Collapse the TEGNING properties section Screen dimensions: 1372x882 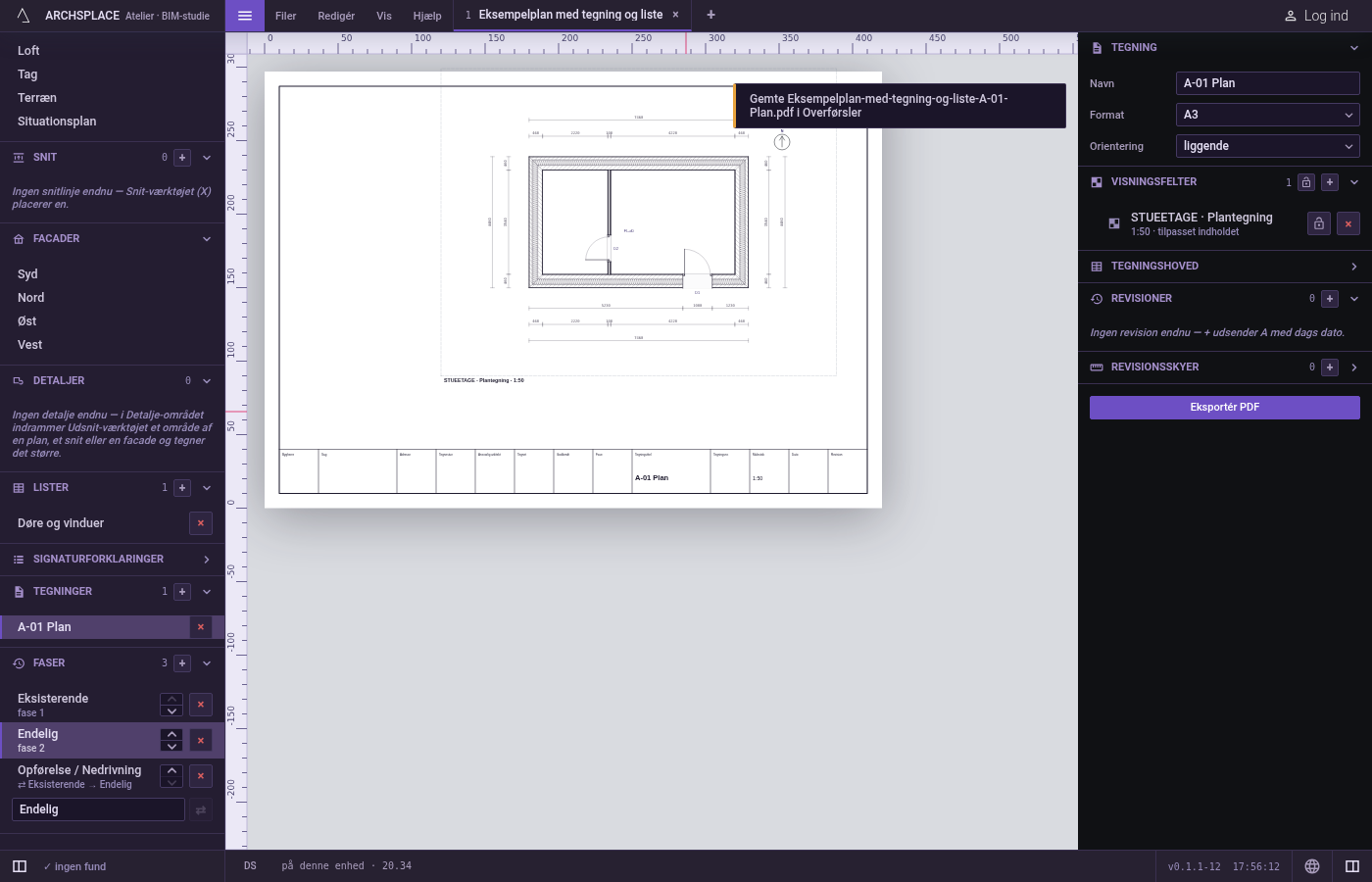[x=1354, y=48]
